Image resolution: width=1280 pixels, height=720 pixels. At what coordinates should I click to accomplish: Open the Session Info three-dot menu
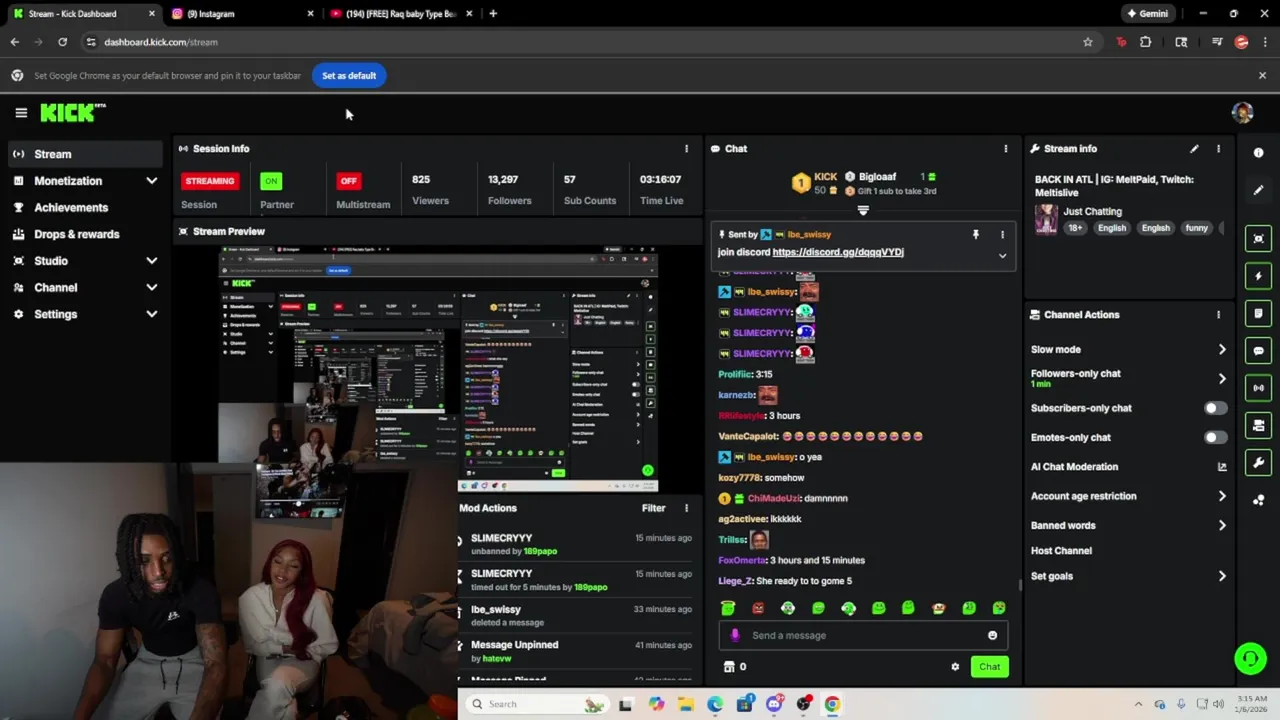(686, 149)
